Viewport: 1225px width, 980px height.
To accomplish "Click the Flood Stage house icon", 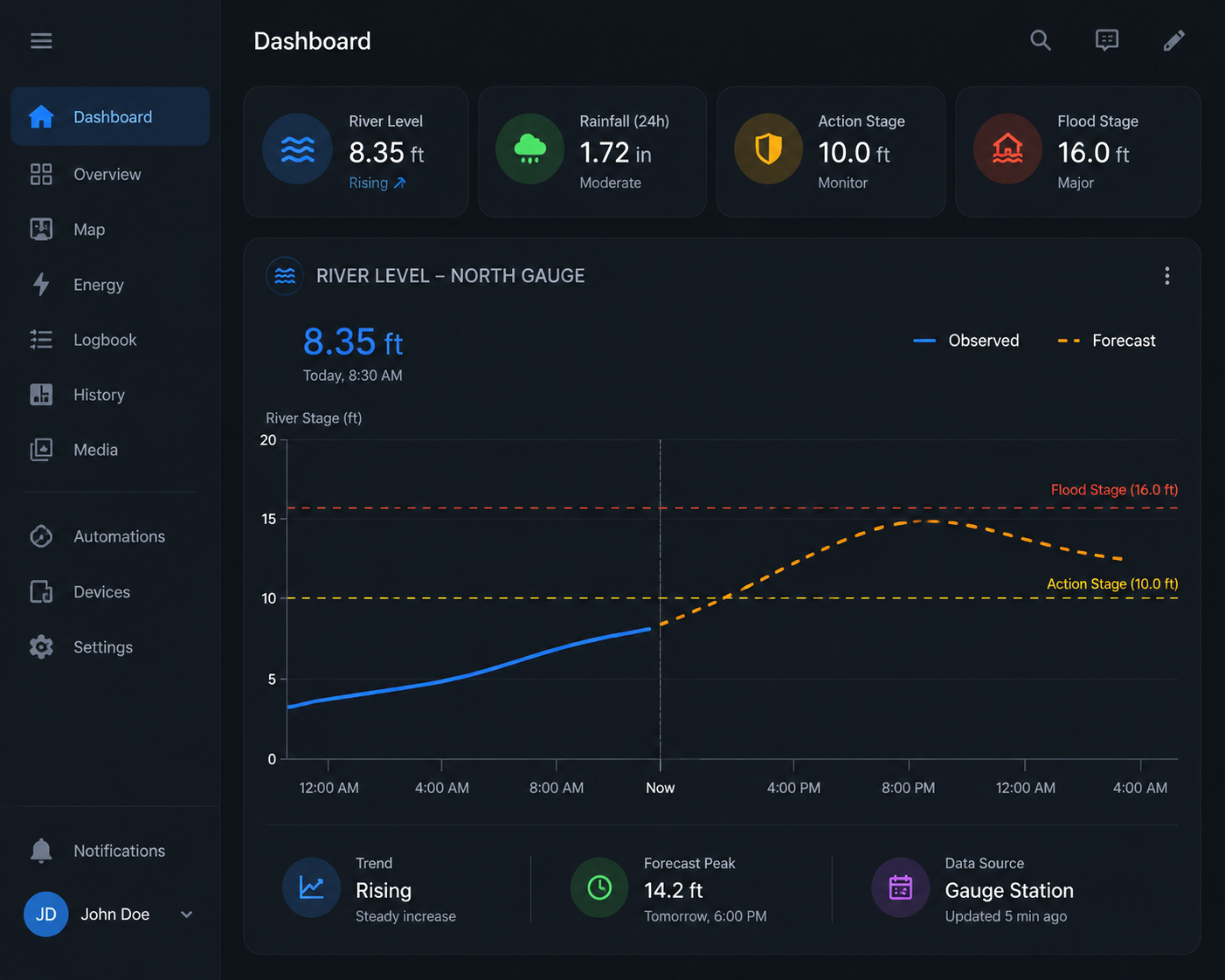I will pos(1007,149).
